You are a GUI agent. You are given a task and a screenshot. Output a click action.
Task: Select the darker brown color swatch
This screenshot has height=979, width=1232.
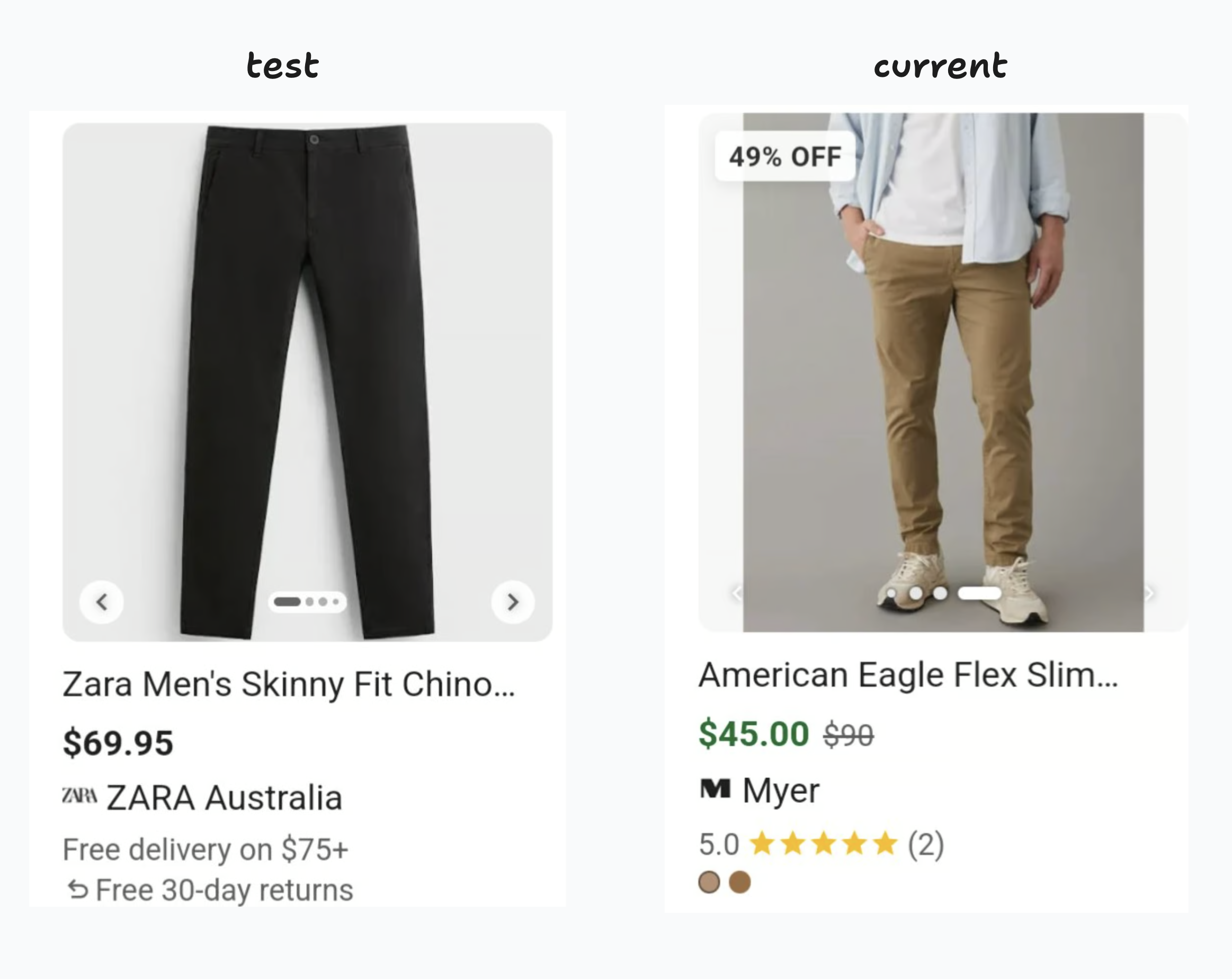tap(740, 882)
